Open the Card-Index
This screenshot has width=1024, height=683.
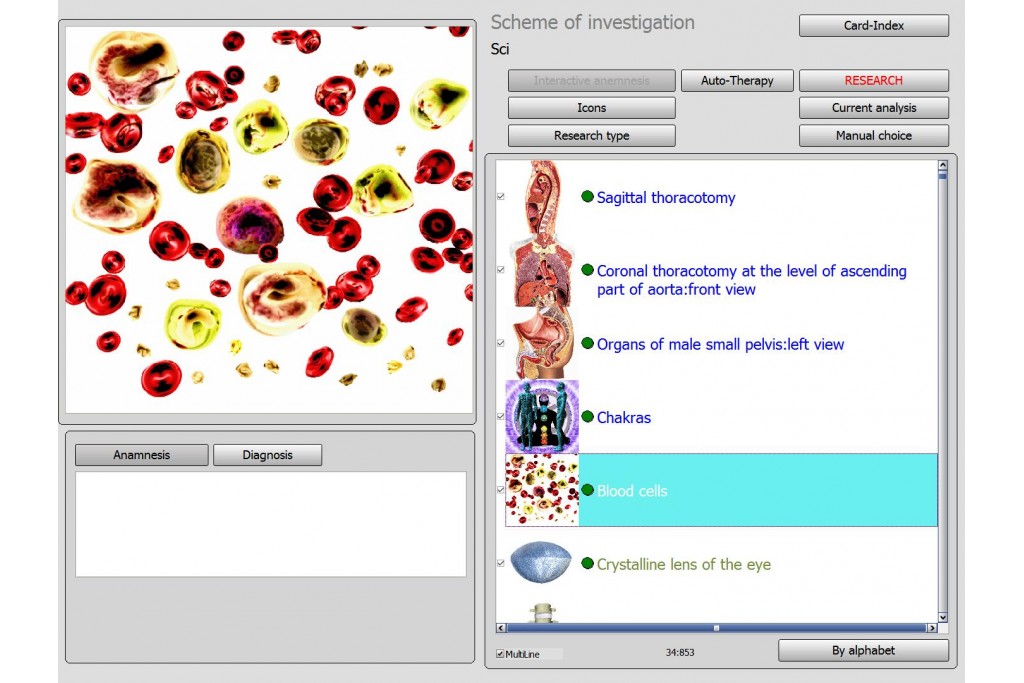[x=873, y=26]
